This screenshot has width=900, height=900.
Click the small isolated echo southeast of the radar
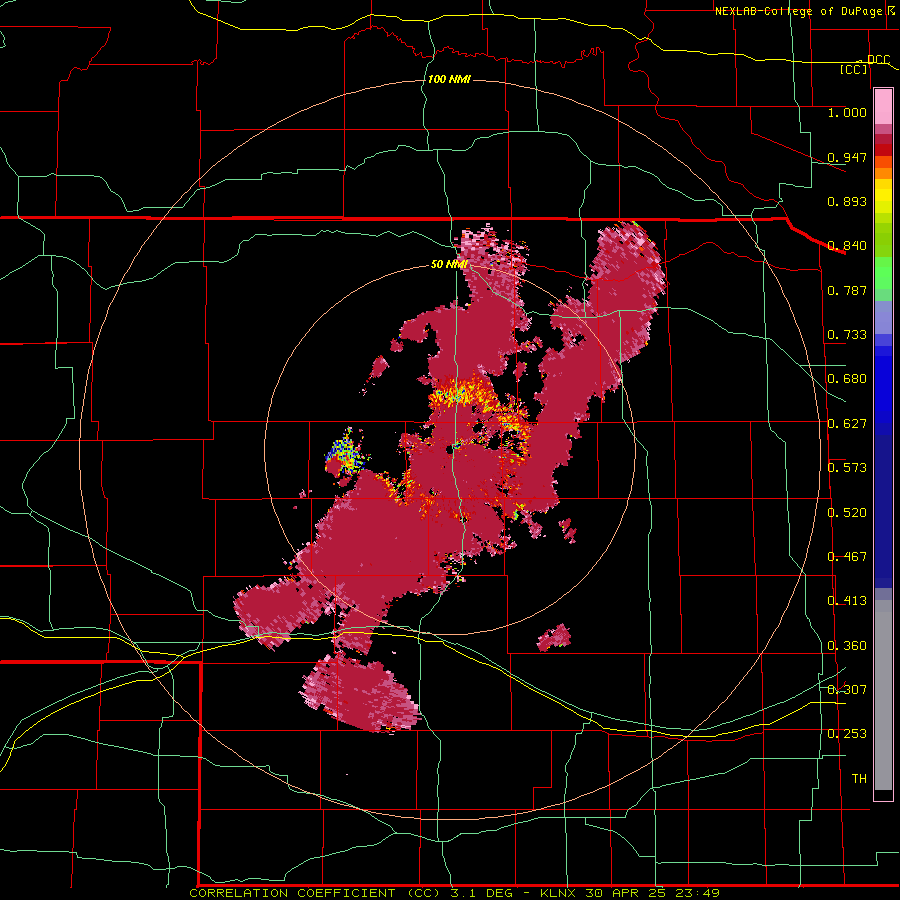[554, 637]
